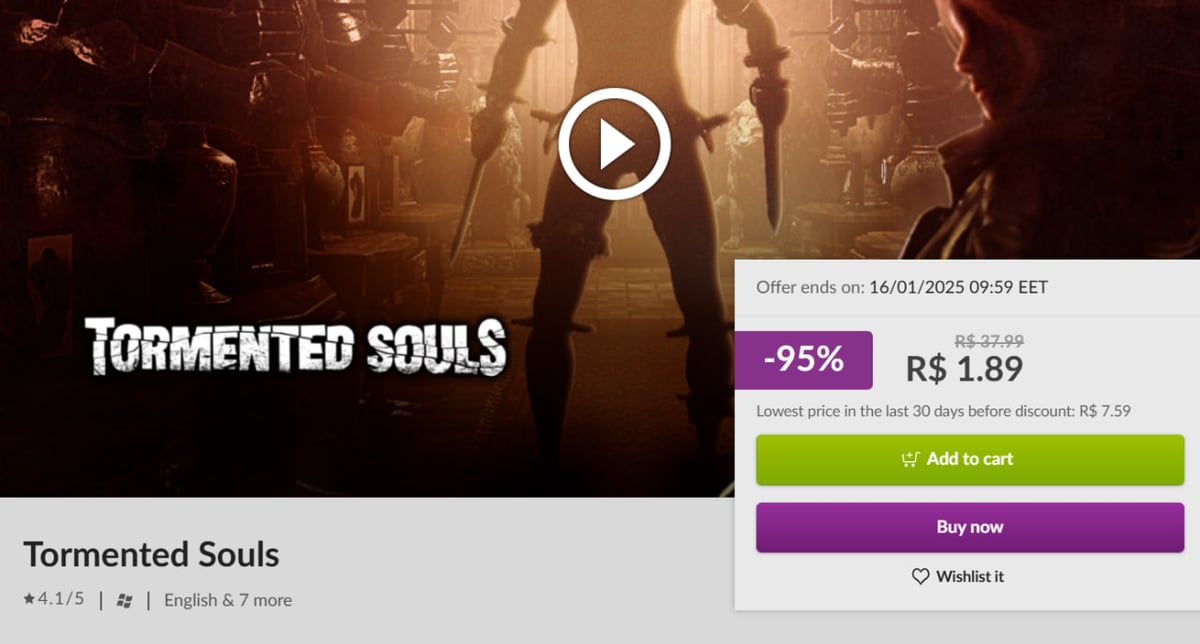Purchase the game with Buy now
The width and height of the screenshot is (1200, 644).
click(970, 527)
